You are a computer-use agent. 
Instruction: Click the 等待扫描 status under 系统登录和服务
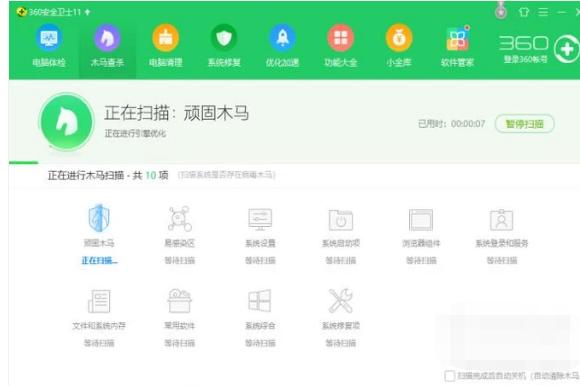(502, 261)
